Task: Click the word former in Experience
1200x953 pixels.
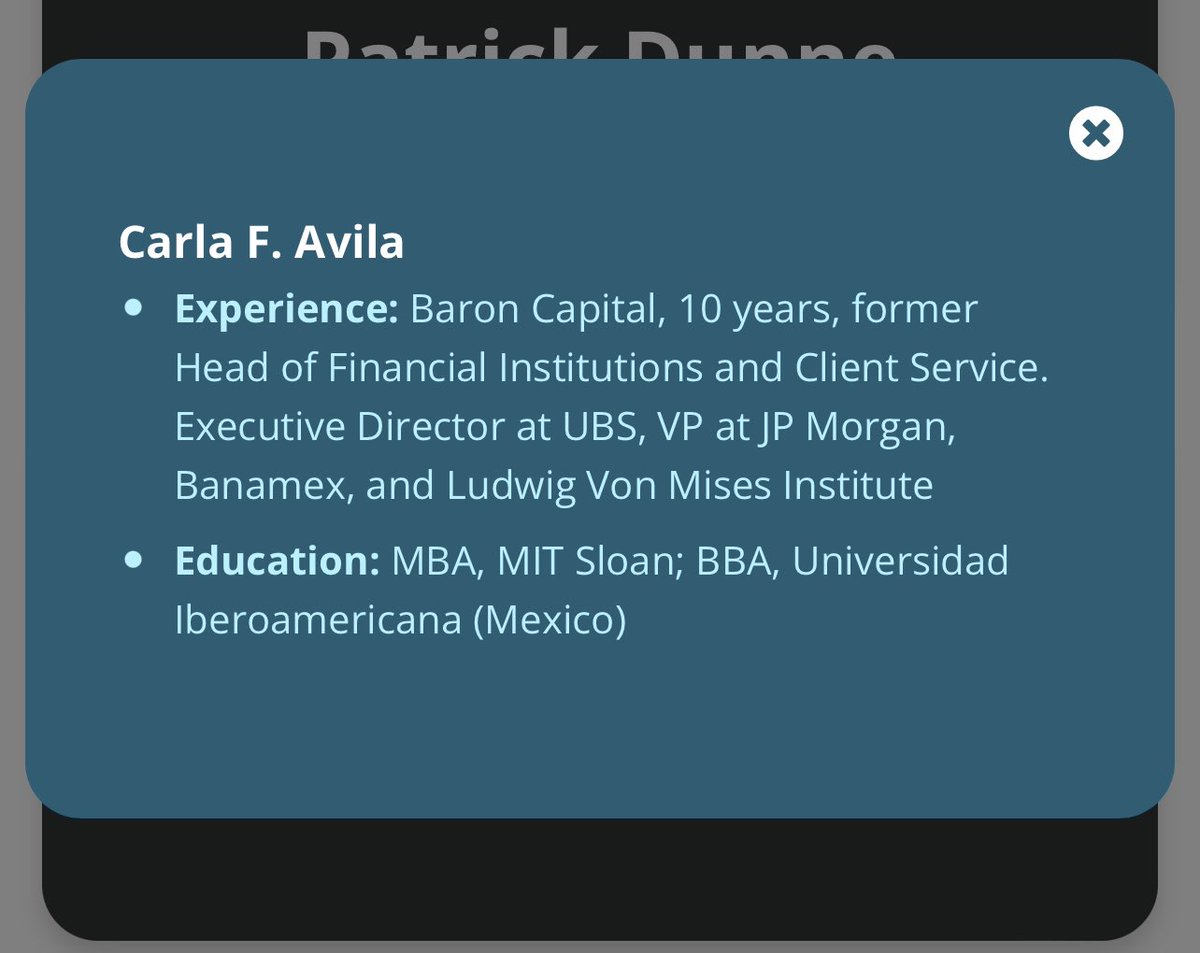Action: tap(914, 309)
